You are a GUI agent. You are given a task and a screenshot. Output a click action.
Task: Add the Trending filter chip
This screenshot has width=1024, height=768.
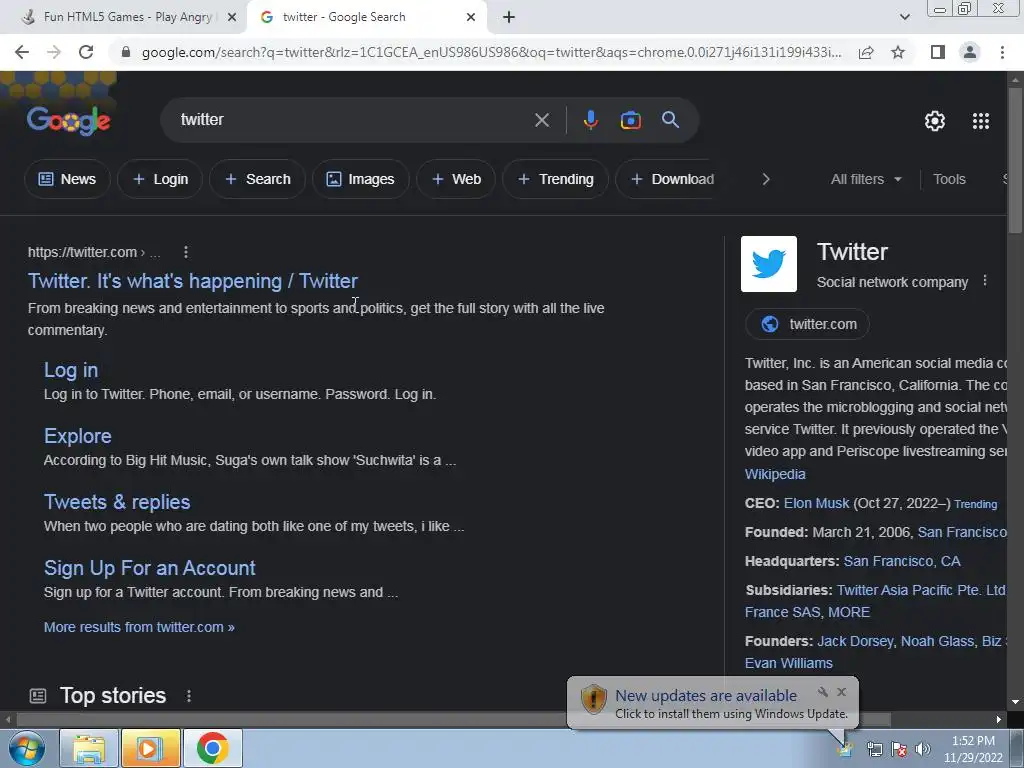pyautogui.click(x=555, y=179)
